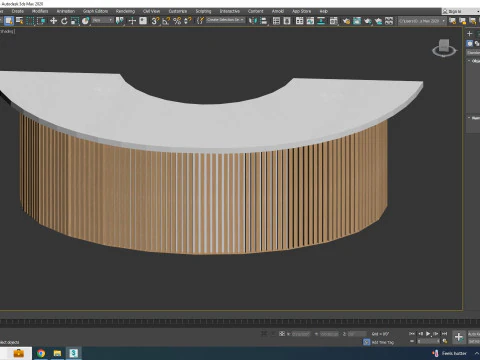Step to previous frame
480x360 pixels.
coord(420,333)
